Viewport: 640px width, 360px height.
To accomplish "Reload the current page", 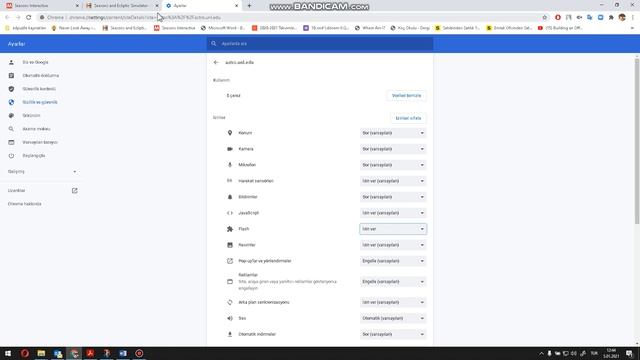I will pos(29,18).
